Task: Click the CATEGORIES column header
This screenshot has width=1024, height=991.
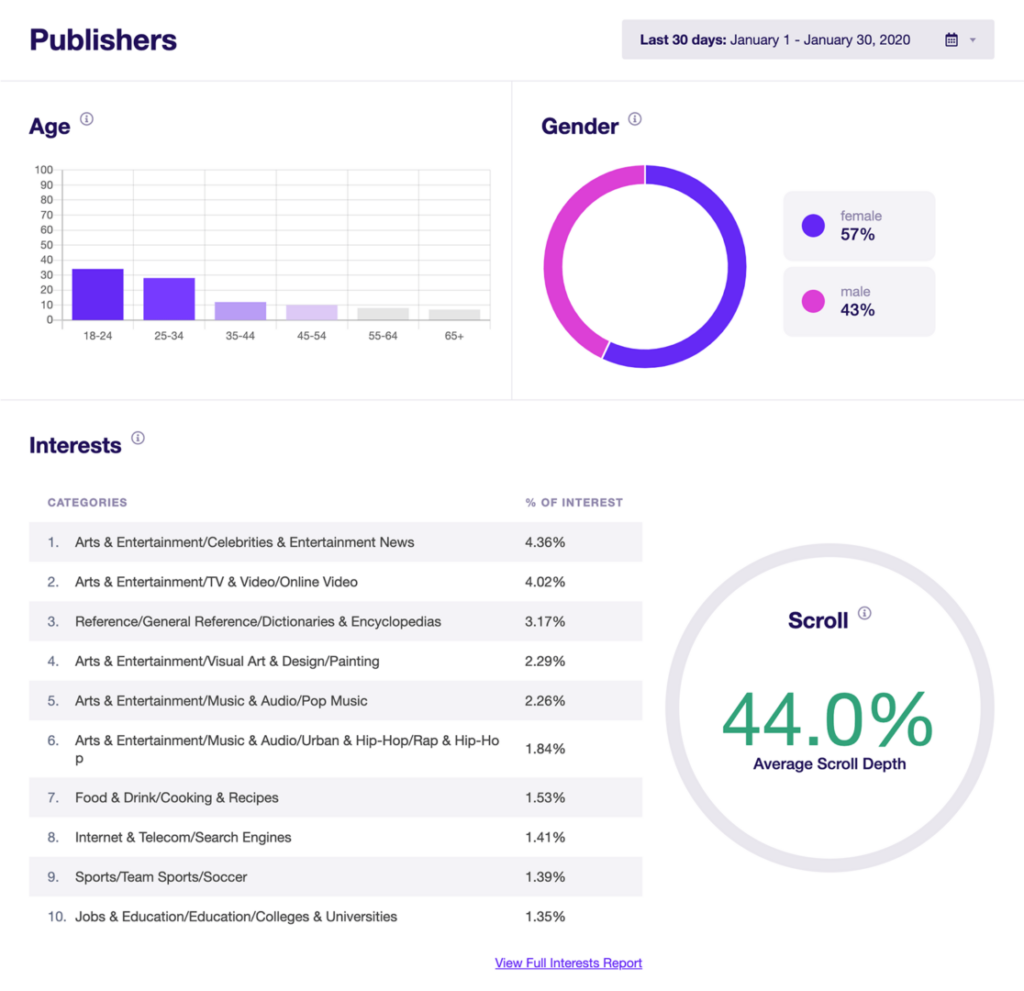Action: click(x=85, y=503)
